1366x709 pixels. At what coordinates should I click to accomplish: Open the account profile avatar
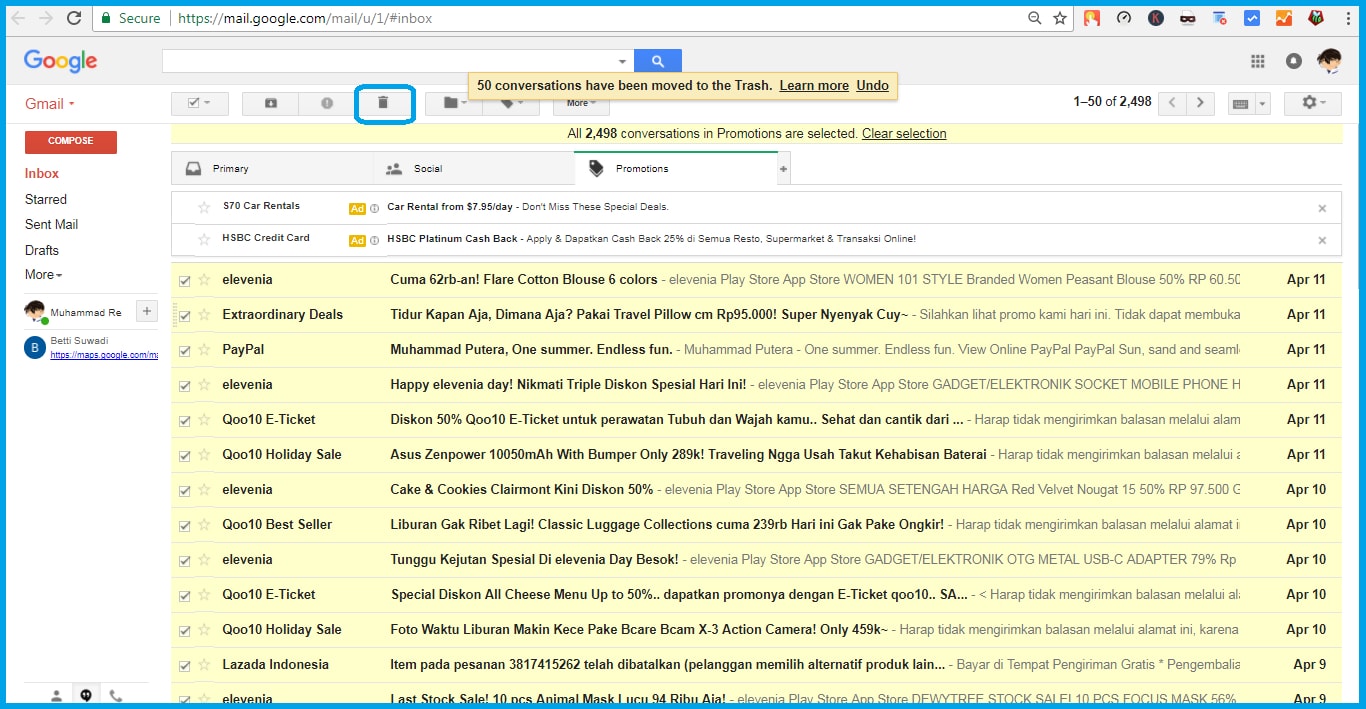[x=1329, y=61]
